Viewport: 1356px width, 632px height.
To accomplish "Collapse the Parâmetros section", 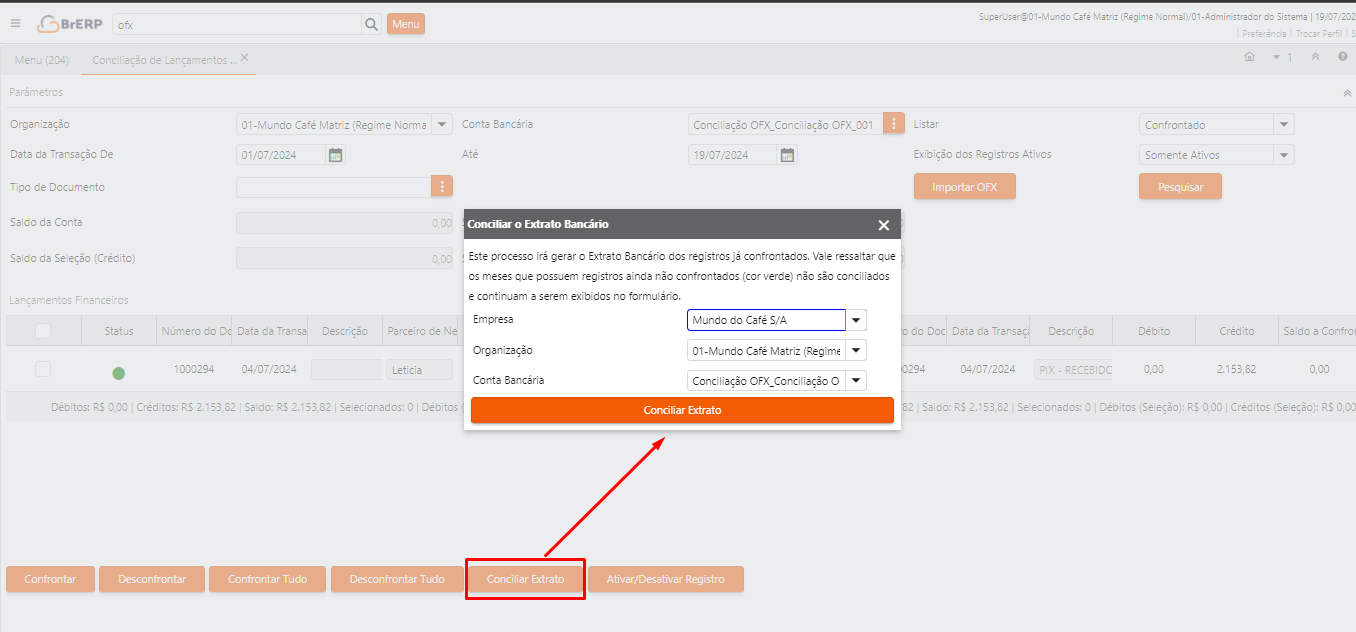I will click(x=1346, y=92).
